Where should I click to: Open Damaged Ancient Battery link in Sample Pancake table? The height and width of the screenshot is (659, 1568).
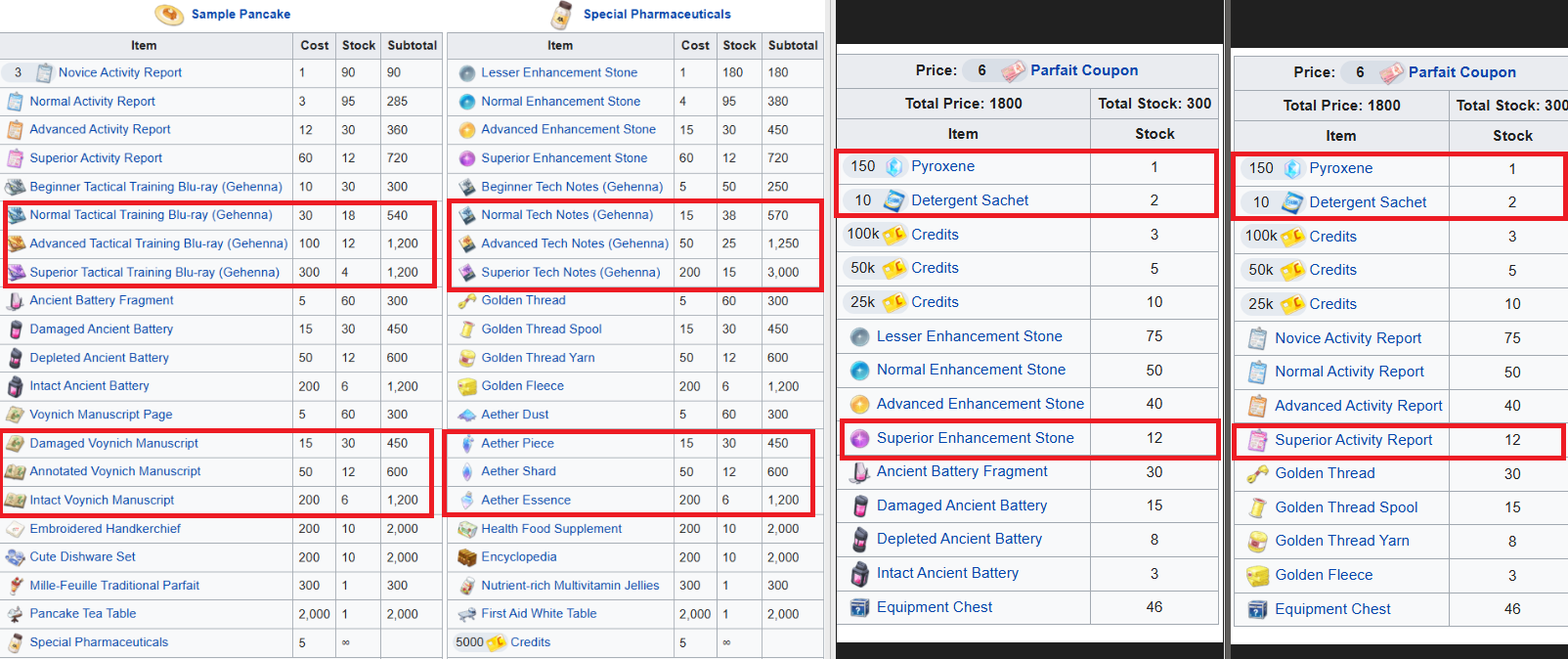point(101,329)
